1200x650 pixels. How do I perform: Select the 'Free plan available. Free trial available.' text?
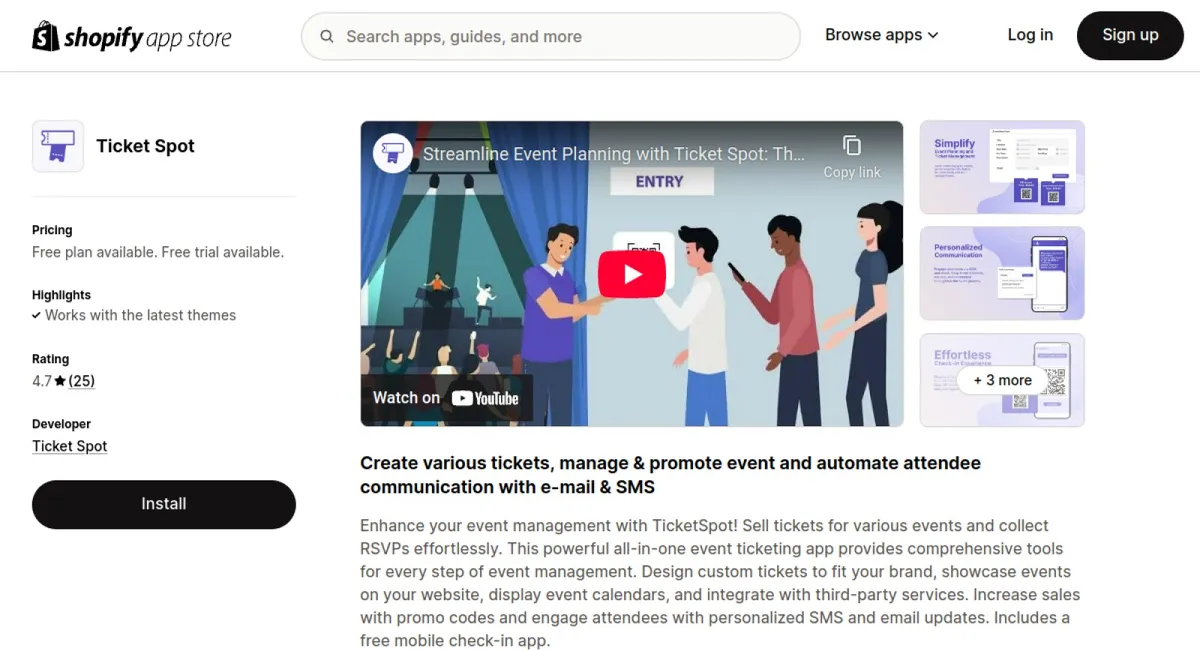pos(158,252)
